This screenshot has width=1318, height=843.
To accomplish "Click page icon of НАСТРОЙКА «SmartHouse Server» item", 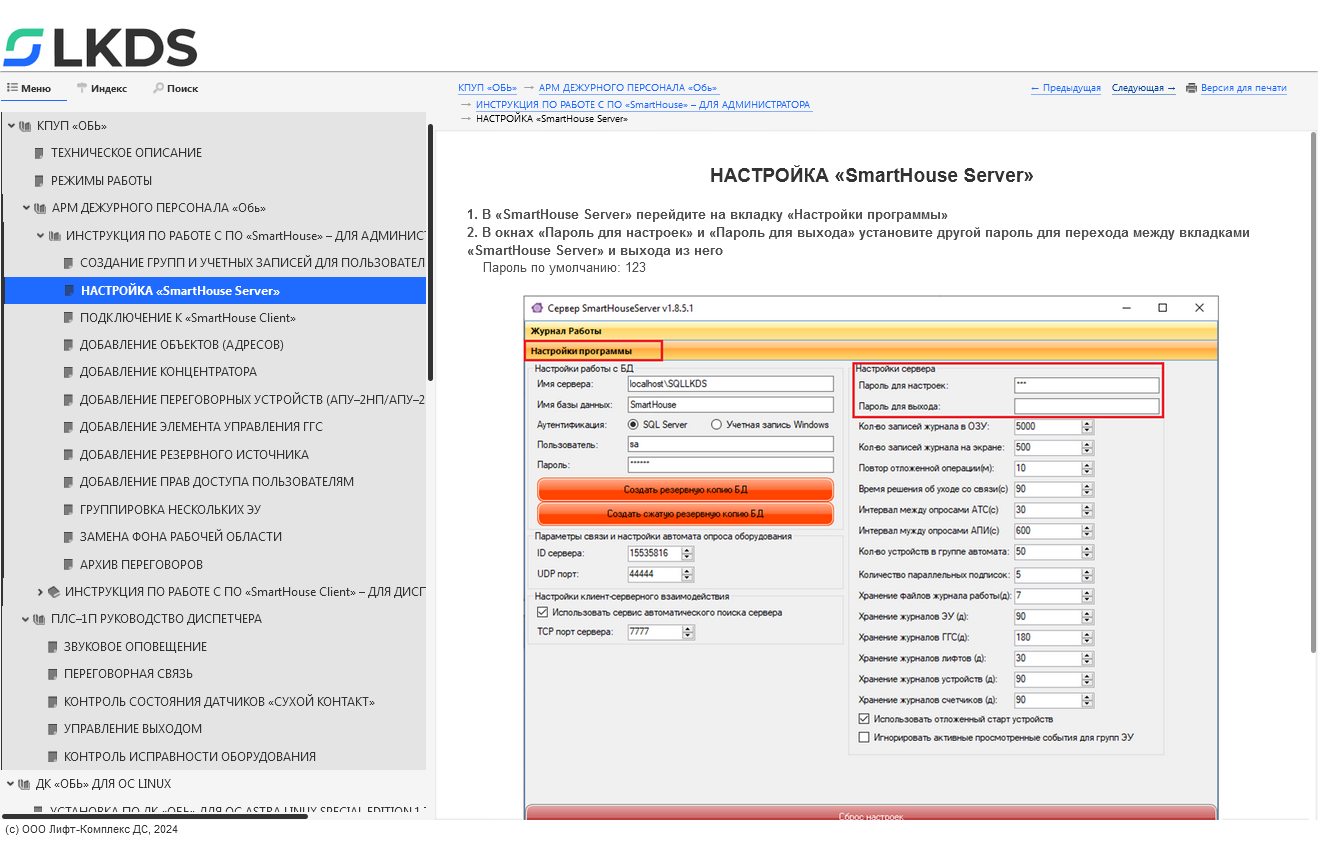I will click(69, 291).
